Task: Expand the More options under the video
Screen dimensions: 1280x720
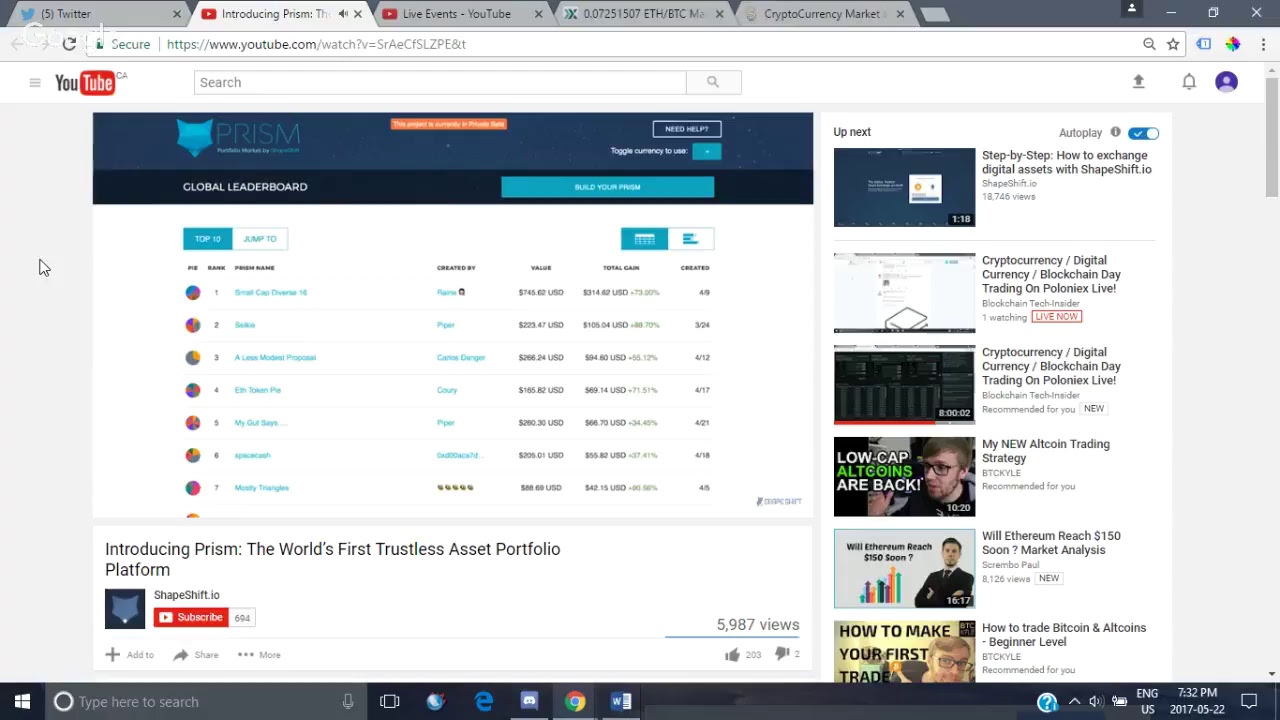Action: (x=259, y=655)
